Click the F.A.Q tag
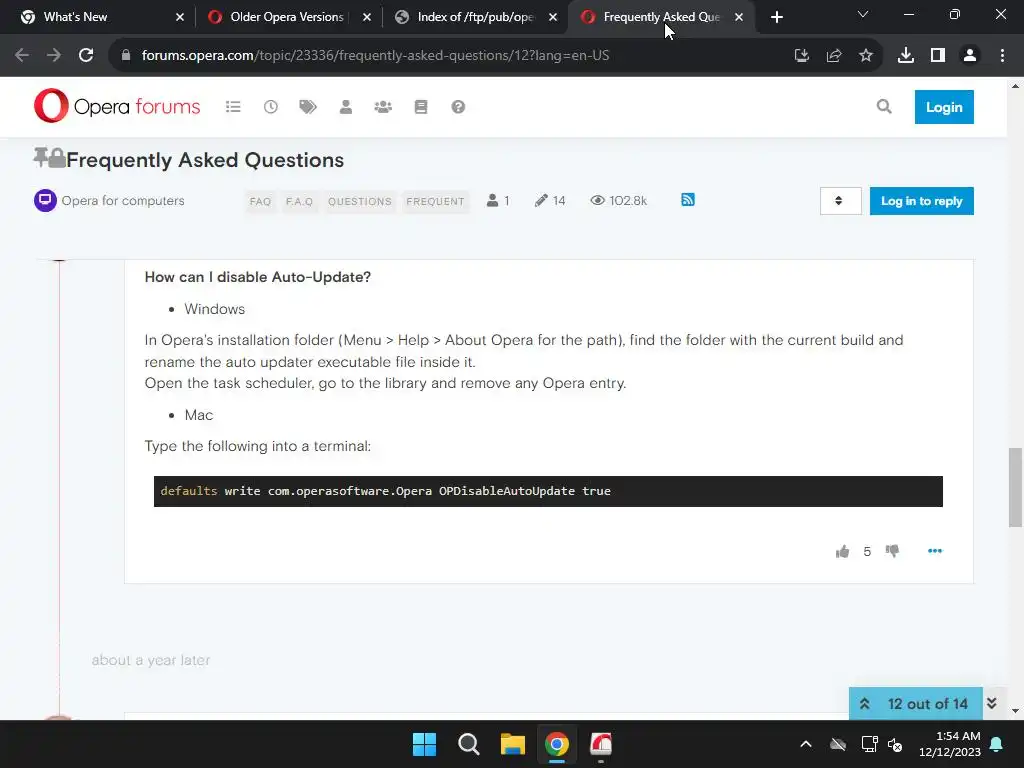 [299, 201]
